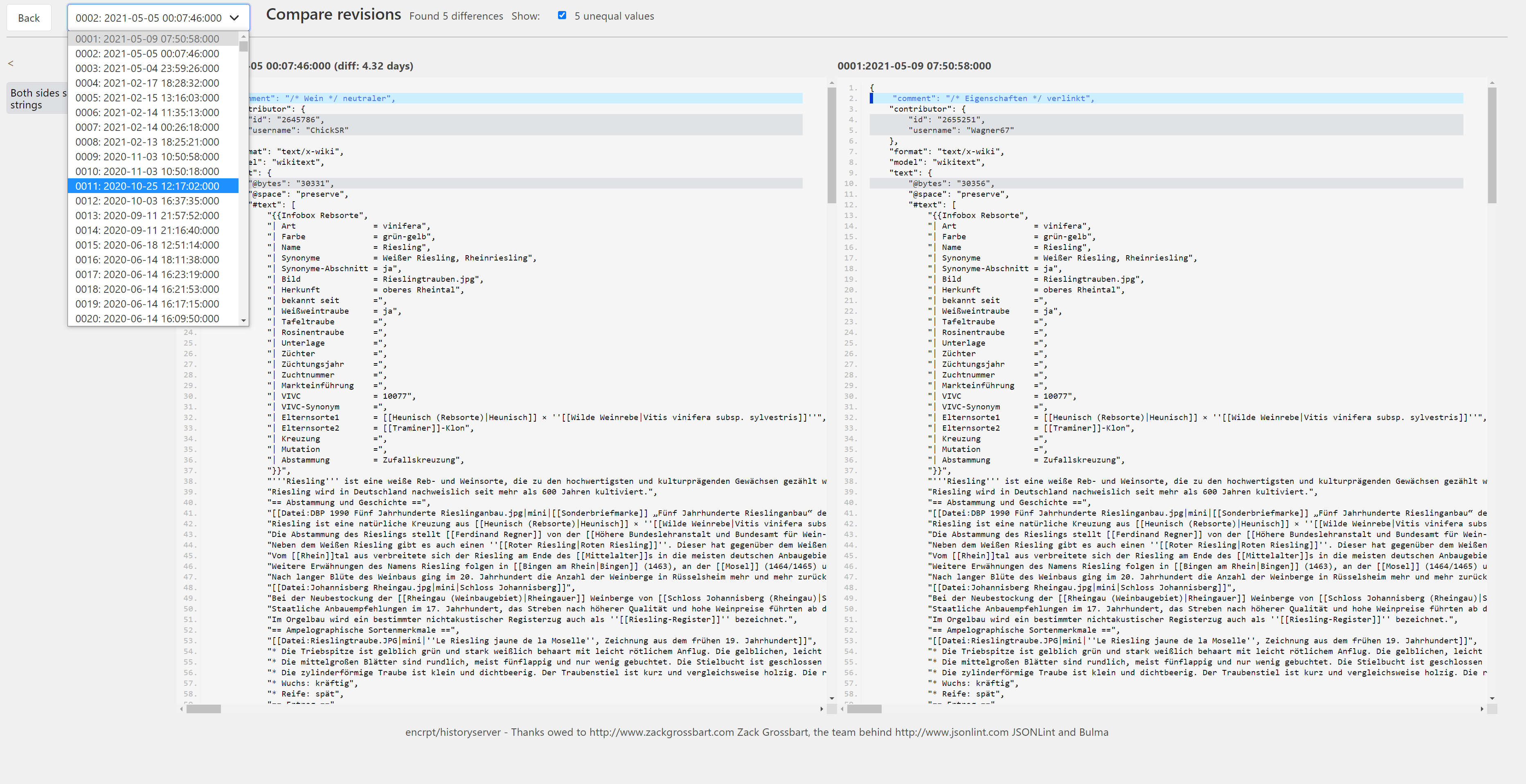Click the dropdown list scroll-up arrow
The width and height of the screenshot is (1526, 784).
(243, 36)
